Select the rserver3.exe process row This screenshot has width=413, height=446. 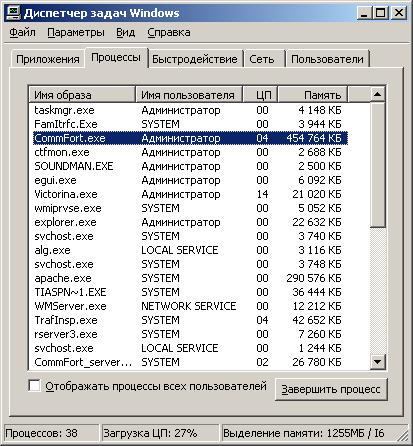[x=190, y=334]
